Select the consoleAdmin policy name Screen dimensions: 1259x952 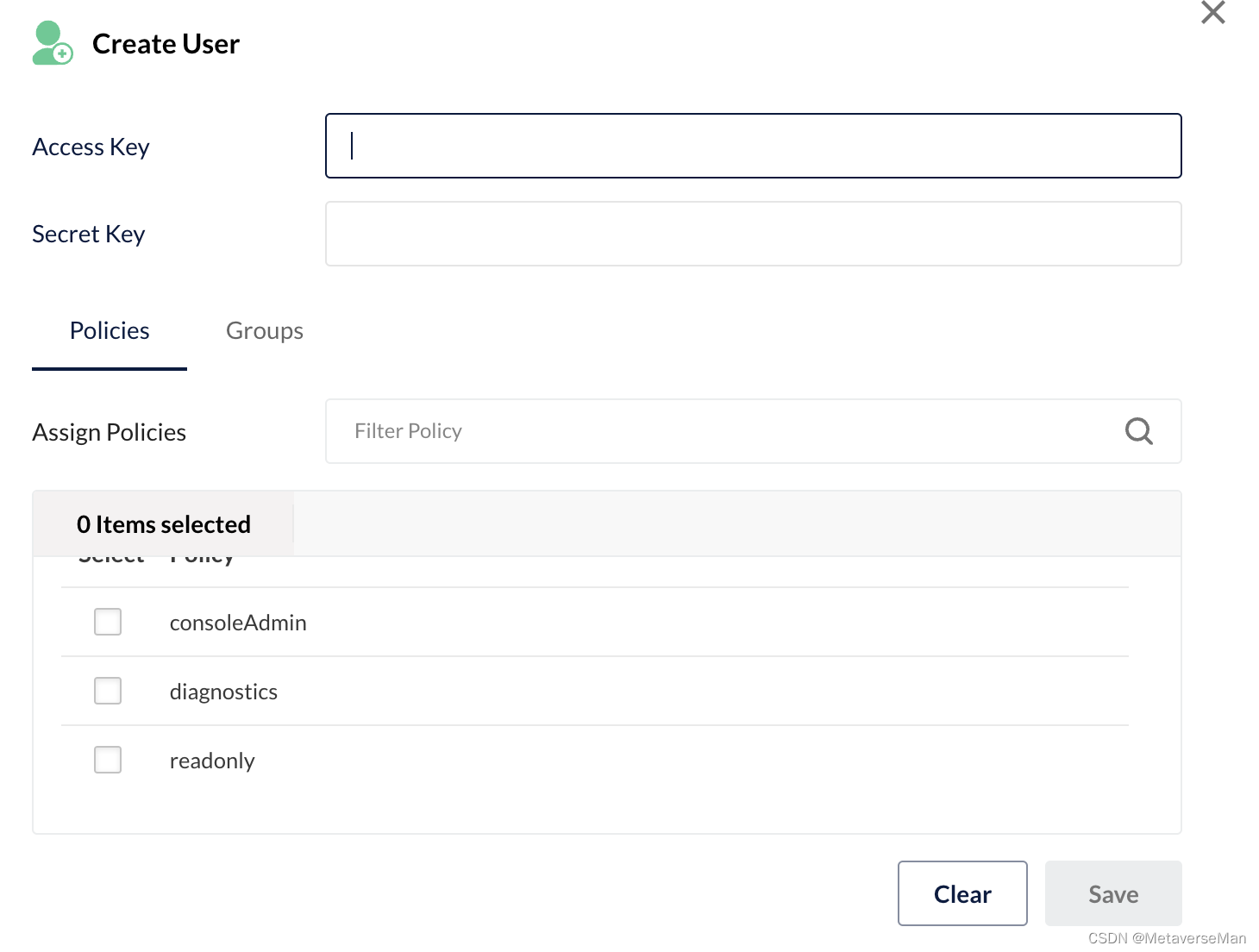click(x=238, y=623)
